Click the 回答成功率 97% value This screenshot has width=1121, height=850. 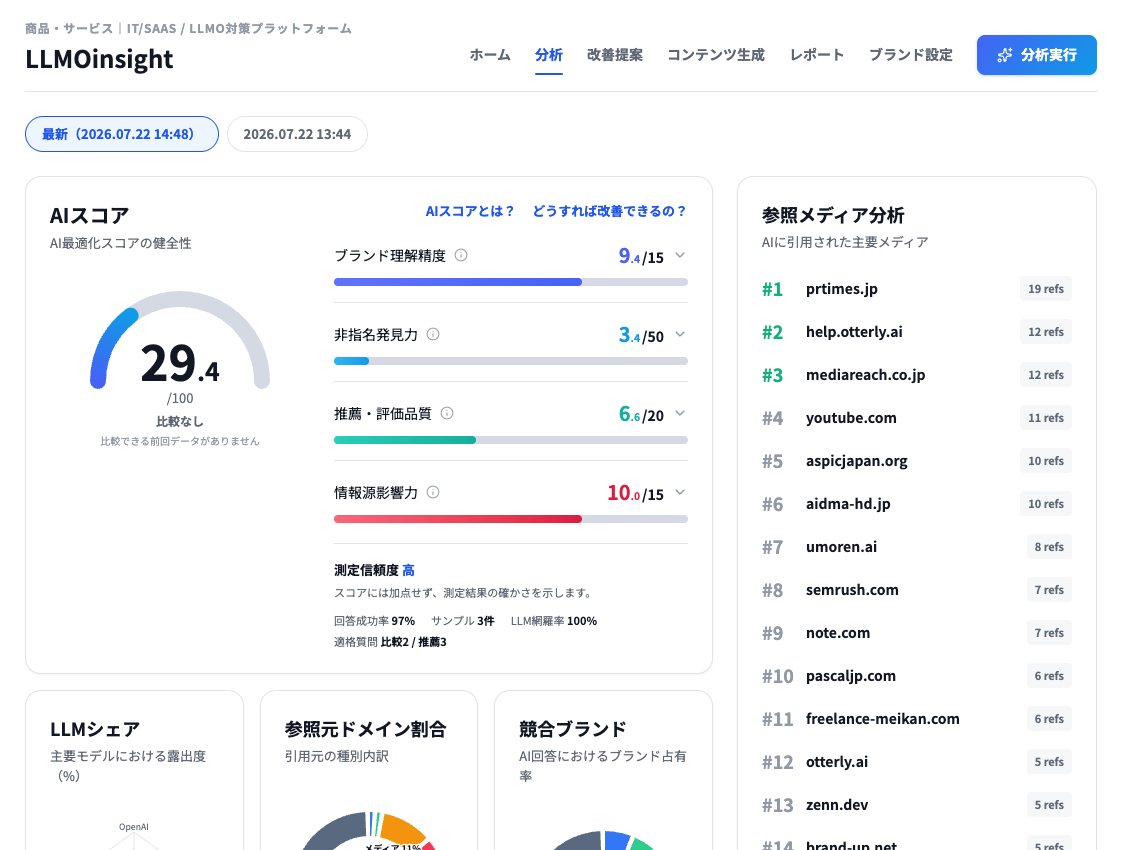pos(374,621)
